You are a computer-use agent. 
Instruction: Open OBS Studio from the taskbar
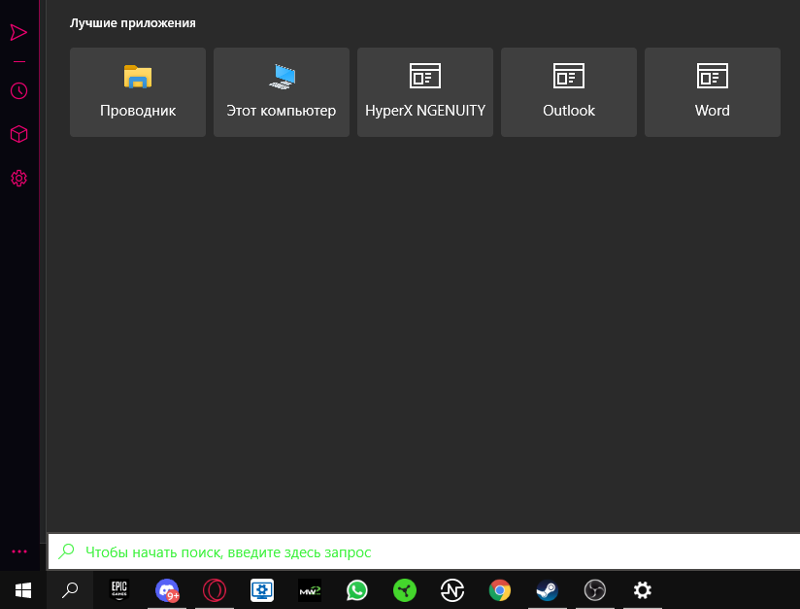(595, 591)
